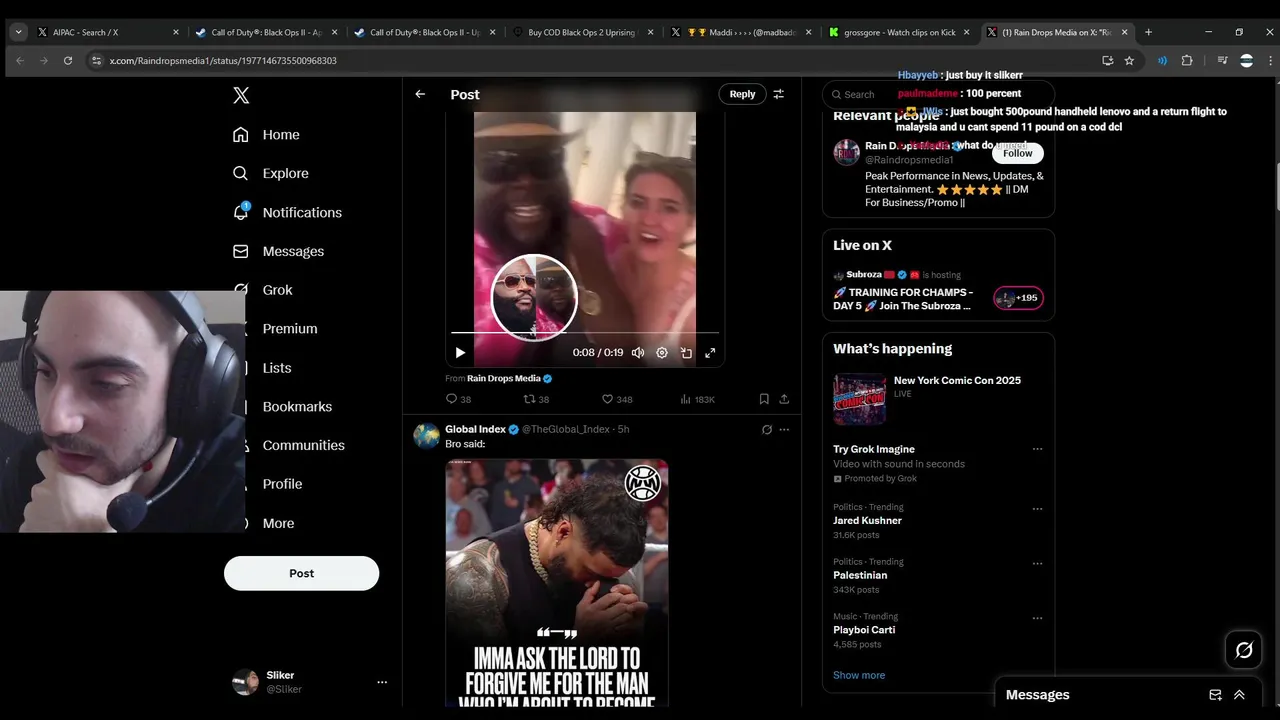Click the floating Grok button
Screen dimensions: 1280x720
[x=1244, y=651]
